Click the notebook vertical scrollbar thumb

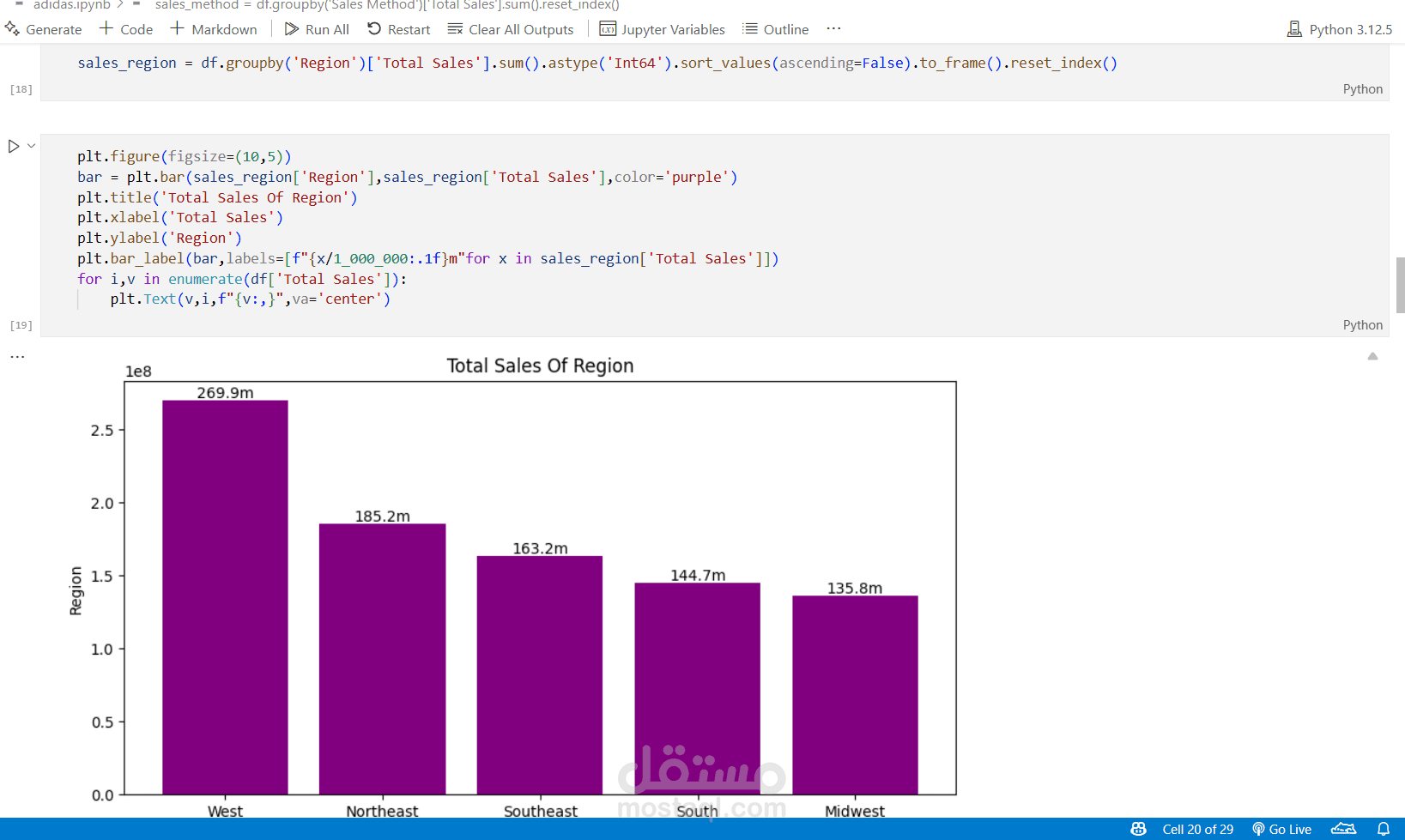[1401, 286]
